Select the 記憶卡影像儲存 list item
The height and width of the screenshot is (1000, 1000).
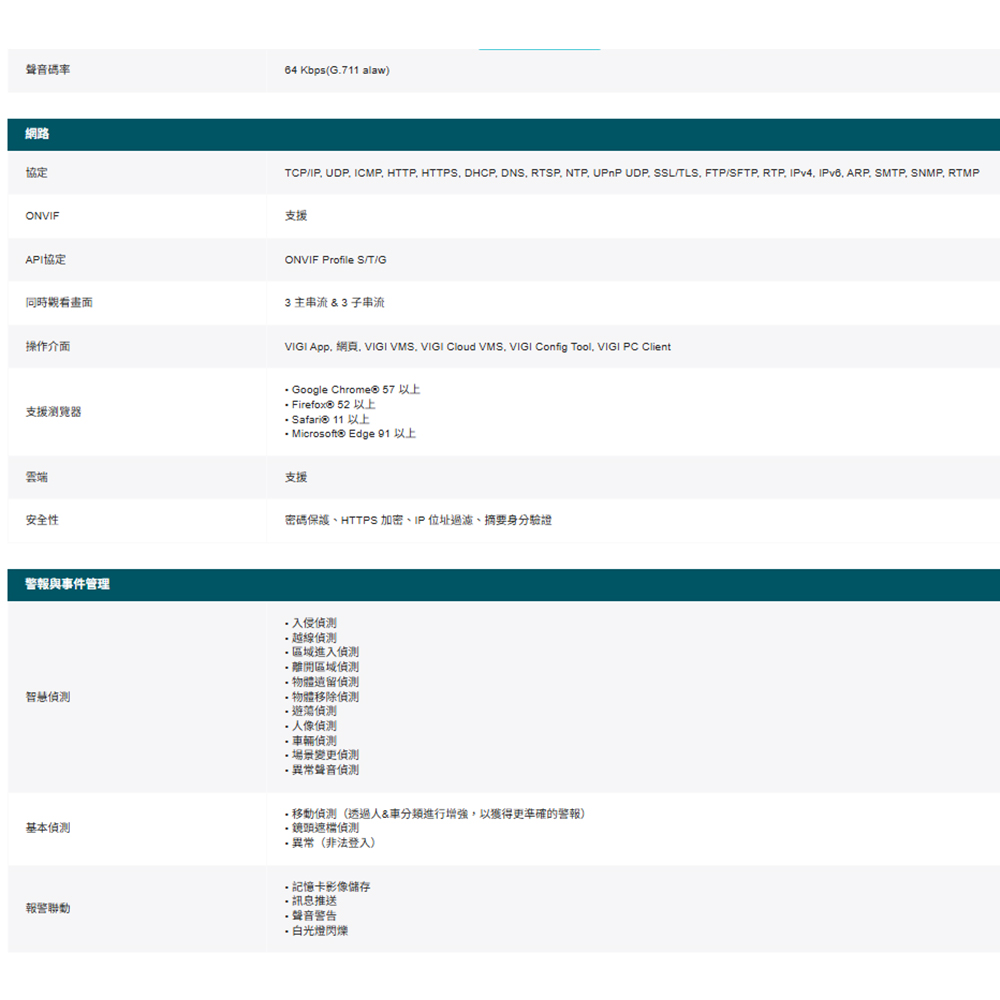point(330,887)
